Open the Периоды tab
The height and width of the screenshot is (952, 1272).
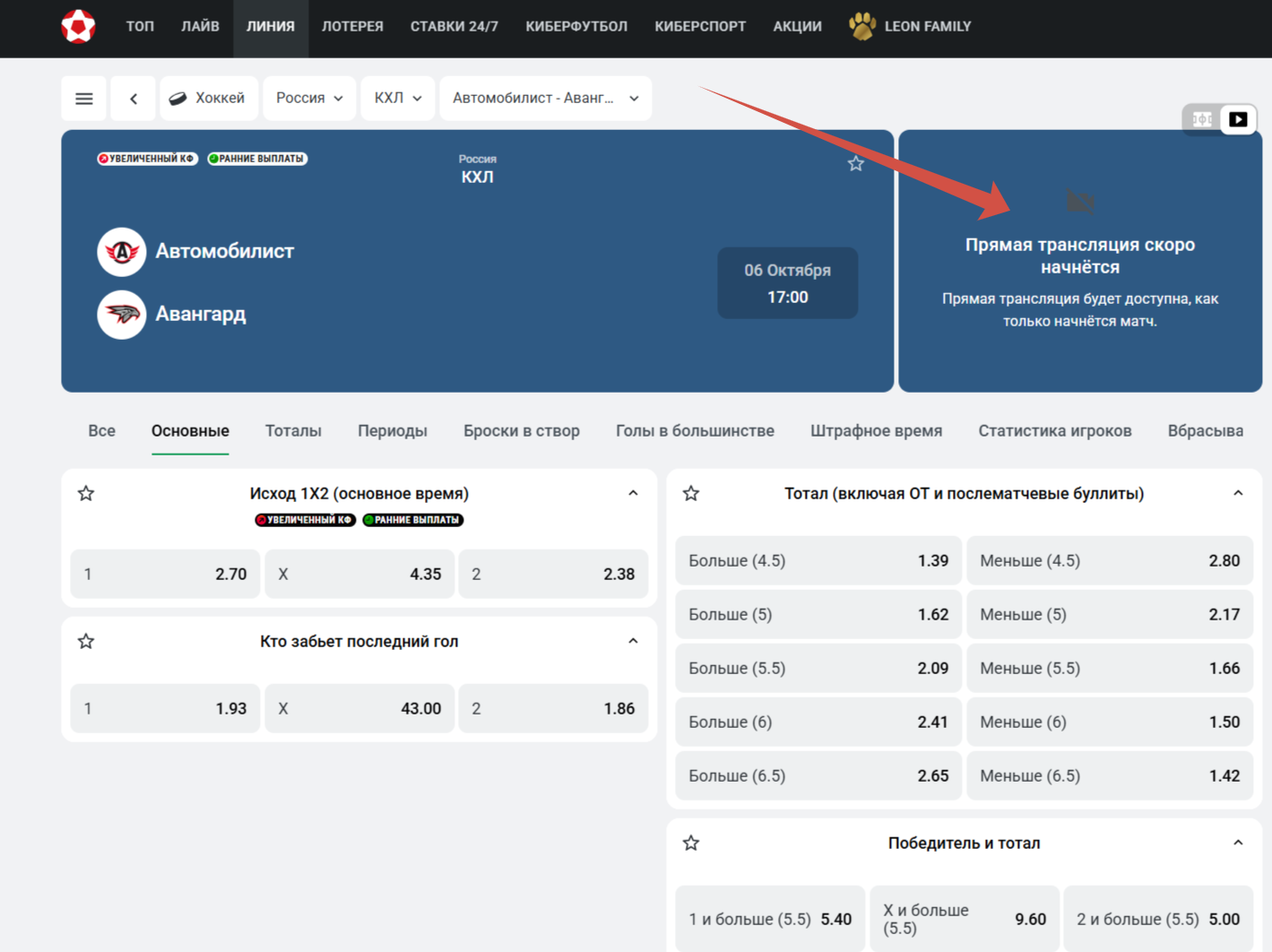click(x=393, y=431)
